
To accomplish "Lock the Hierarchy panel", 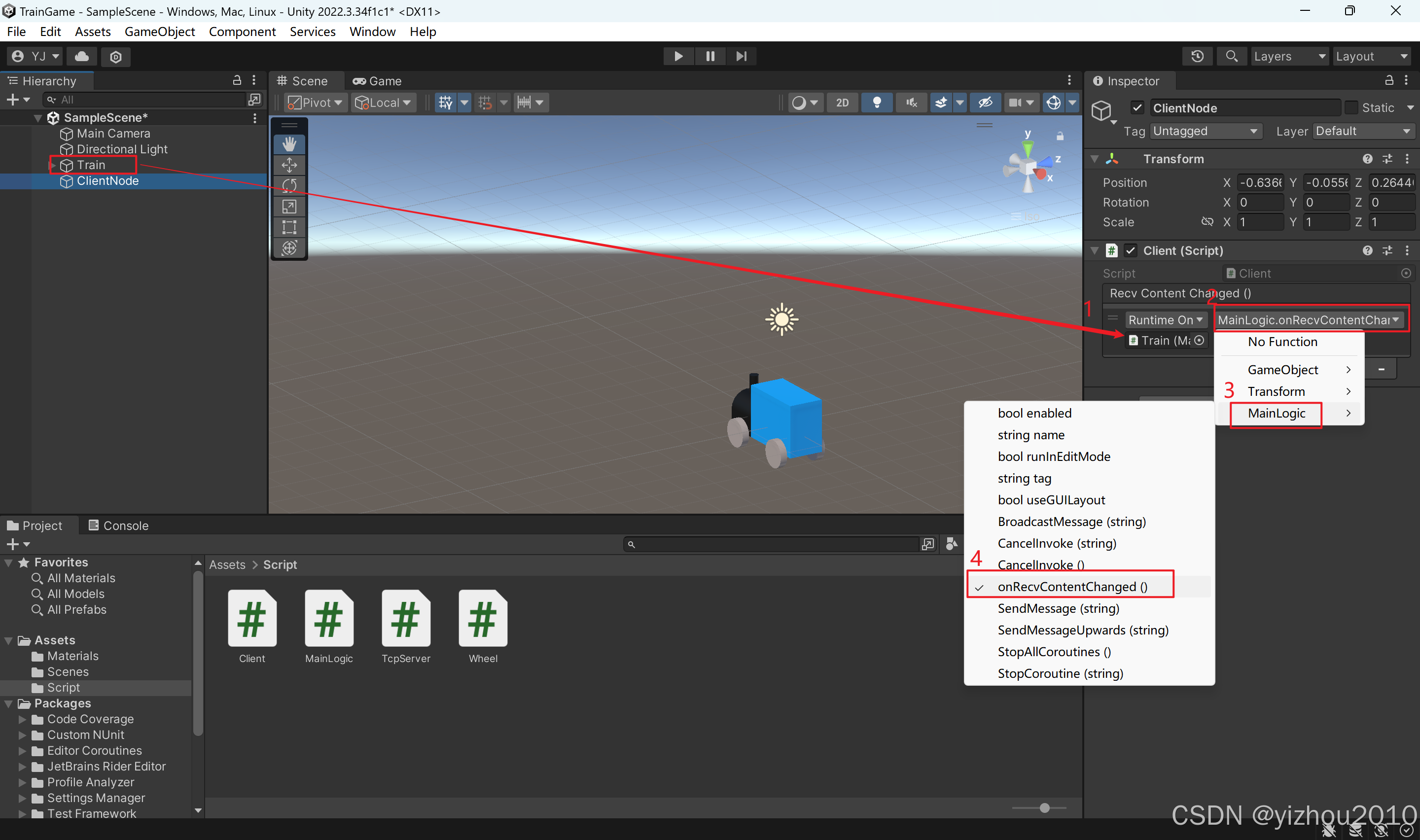I will click(x=237, y=80).
